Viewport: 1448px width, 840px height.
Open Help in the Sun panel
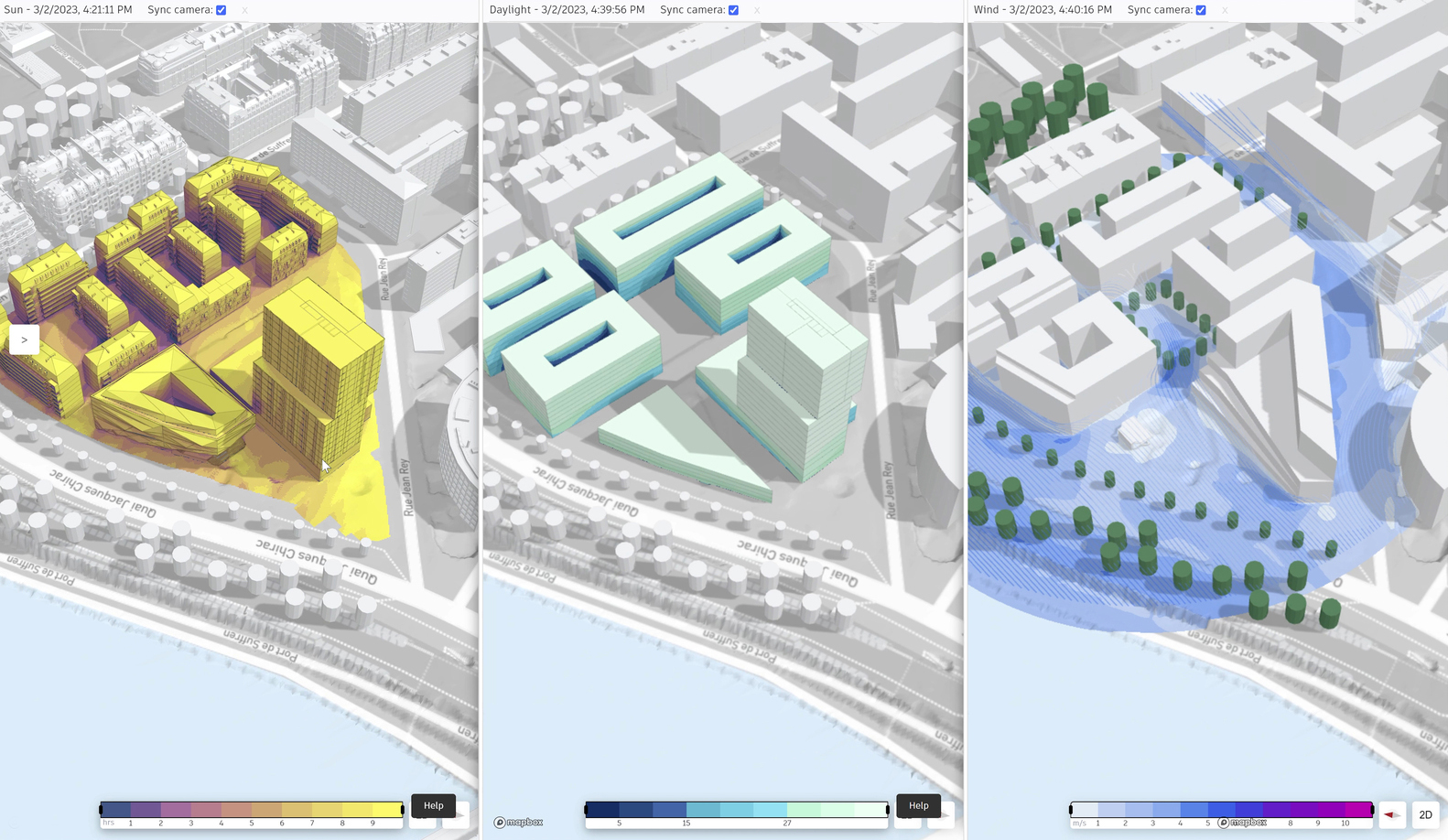[x=433, y=805]
